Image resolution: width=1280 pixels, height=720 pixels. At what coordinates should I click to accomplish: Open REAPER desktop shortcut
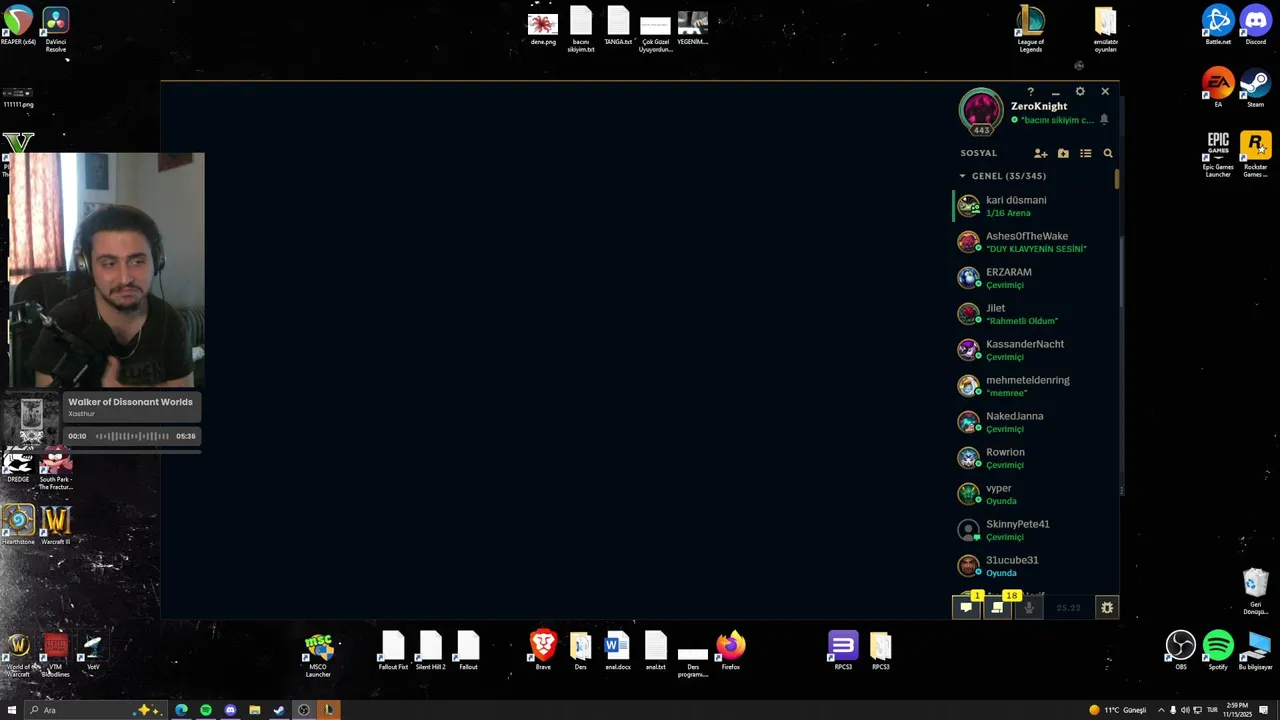pos(18,27)
